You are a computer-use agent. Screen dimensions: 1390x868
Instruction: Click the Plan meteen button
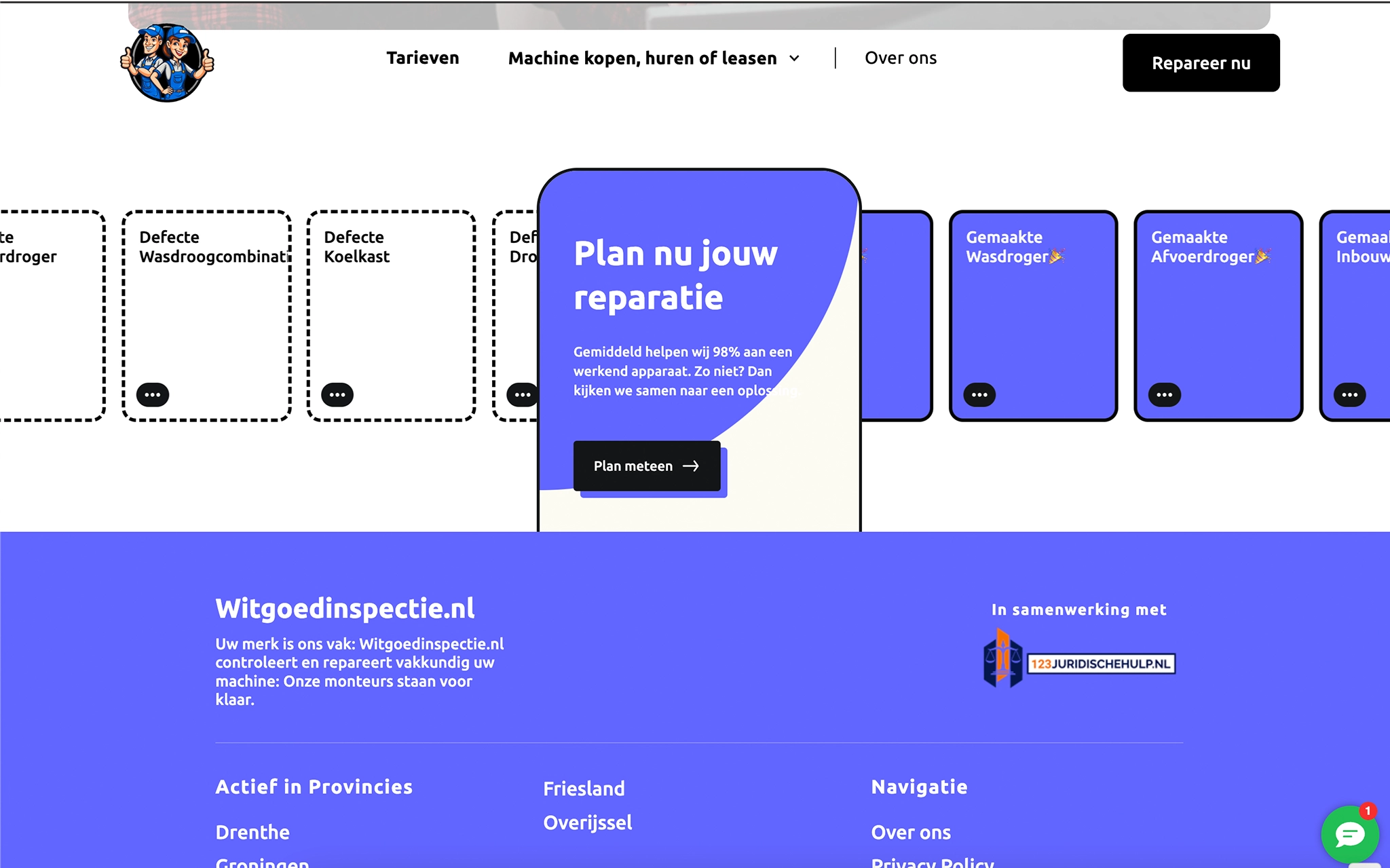[x=646, y=466]
